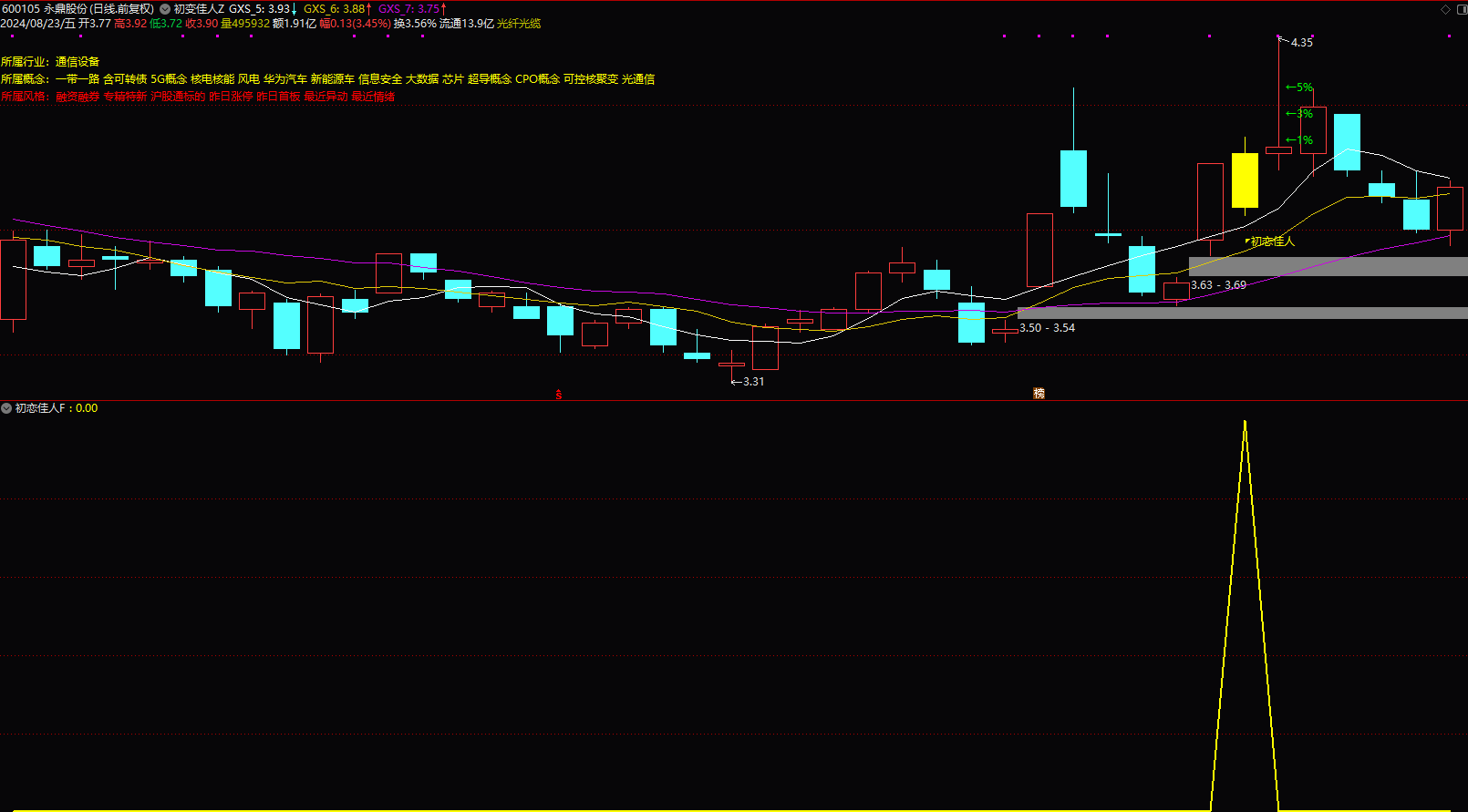
Task: Click the 3.31 low price label
Action: [x=754, y=382]
